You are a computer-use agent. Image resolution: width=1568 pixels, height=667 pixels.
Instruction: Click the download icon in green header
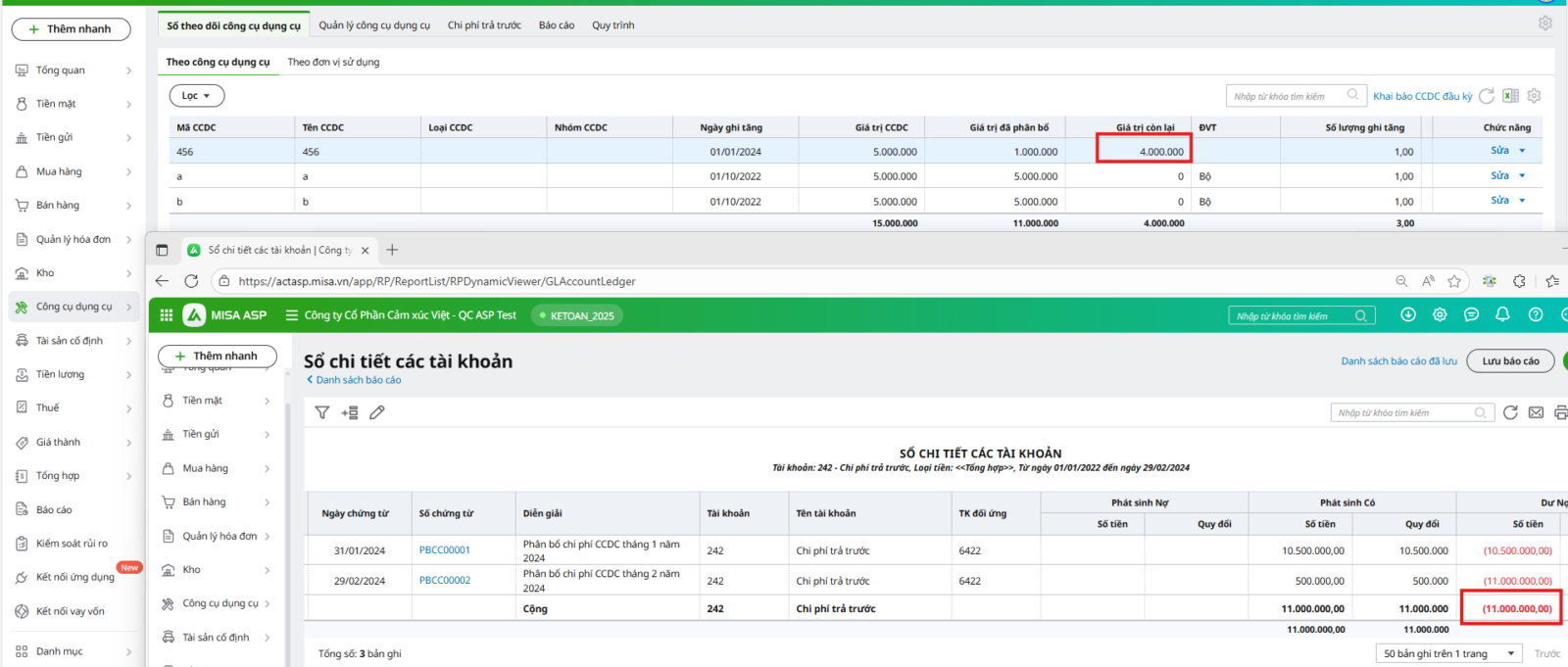point(1408,314)
